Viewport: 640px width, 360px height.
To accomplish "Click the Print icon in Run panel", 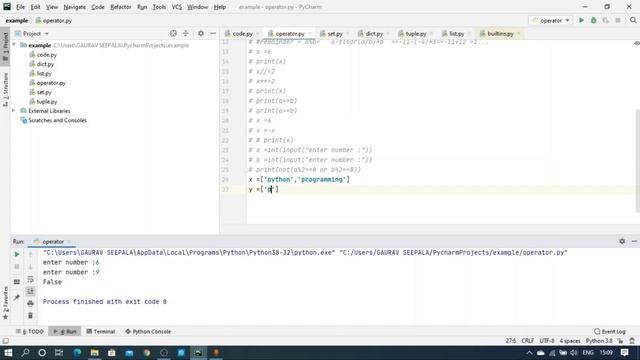I will [x=30, y=303].
